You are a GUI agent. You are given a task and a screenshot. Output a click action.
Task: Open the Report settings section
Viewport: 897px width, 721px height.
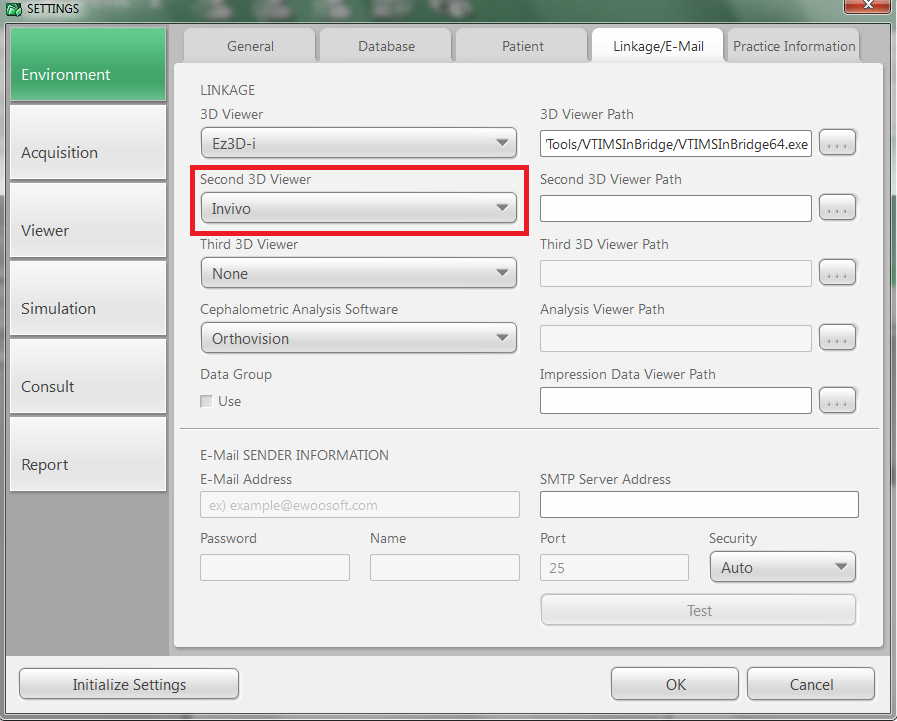[88, 454]
